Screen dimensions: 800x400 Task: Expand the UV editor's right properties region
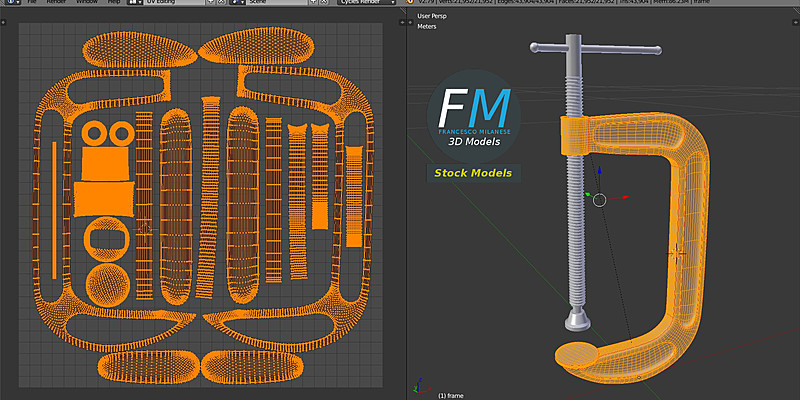coord(403,22)
